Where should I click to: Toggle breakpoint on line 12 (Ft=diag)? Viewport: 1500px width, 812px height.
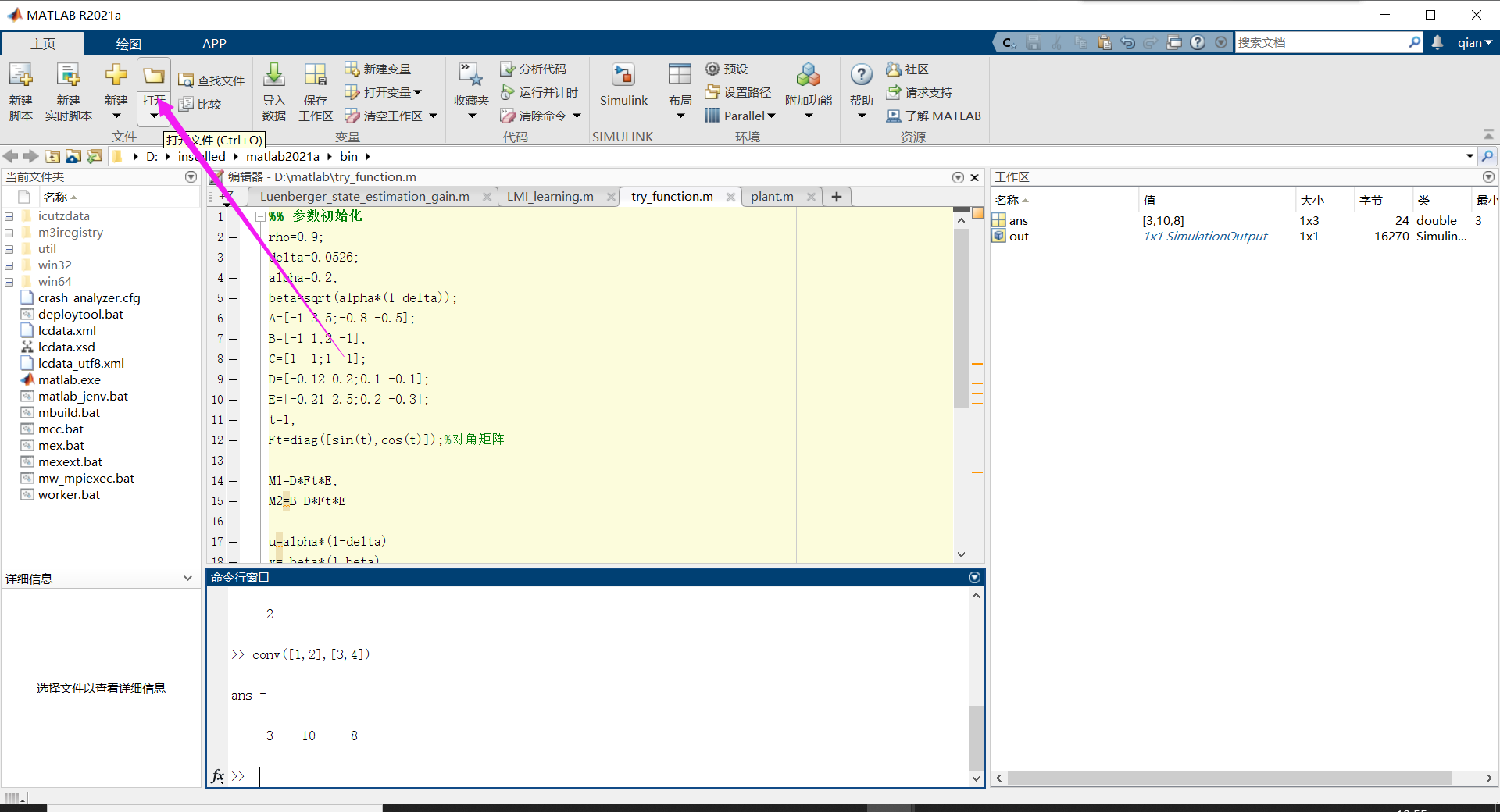click(234, 440)
